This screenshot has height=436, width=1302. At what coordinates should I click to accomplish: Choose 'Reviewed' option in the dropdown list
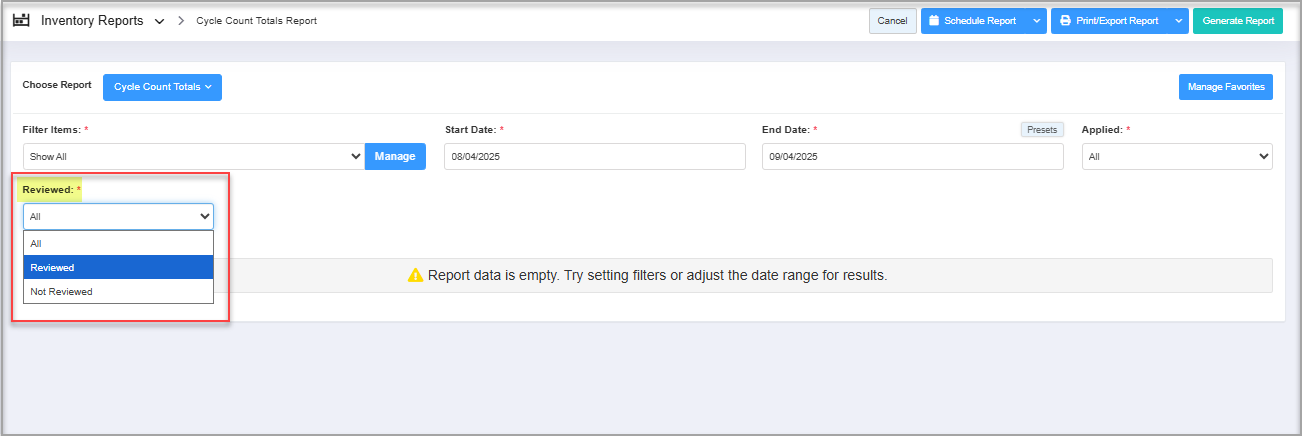(118, 267)
